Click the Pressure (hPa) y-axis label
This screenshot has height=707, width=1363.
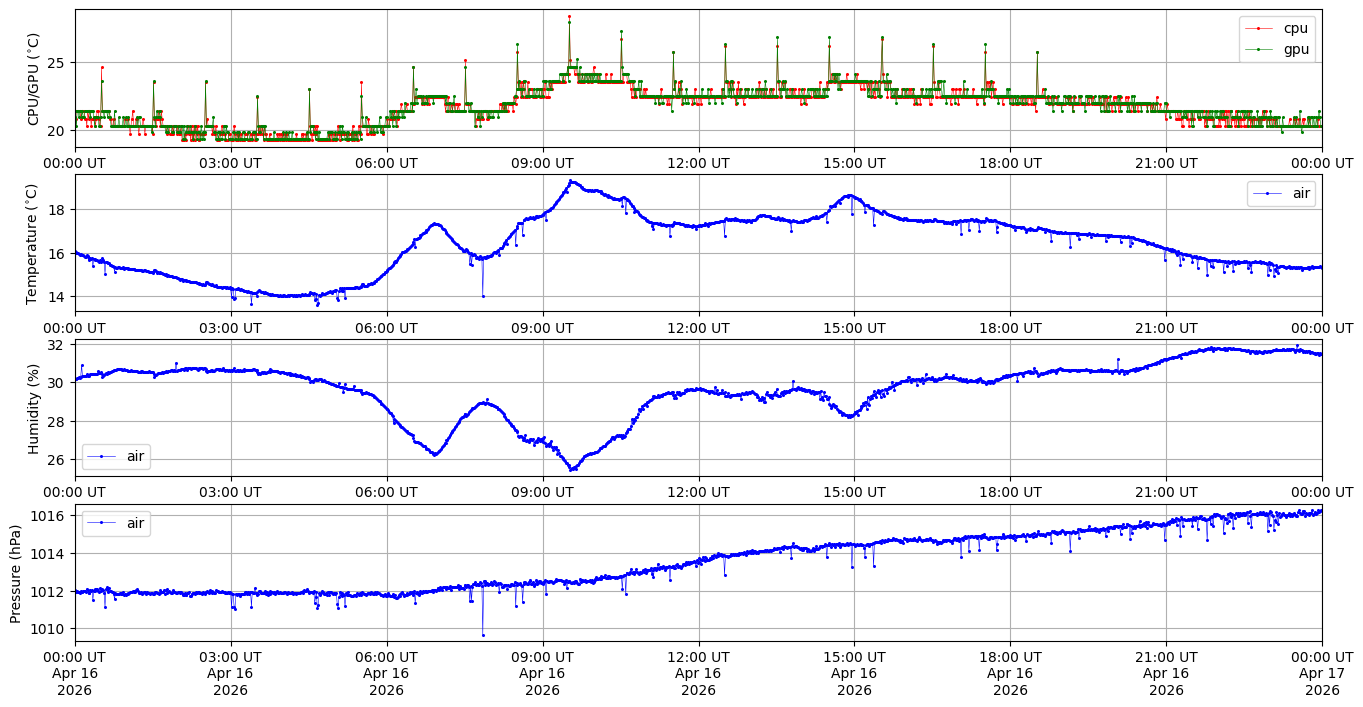coord(15,573)
